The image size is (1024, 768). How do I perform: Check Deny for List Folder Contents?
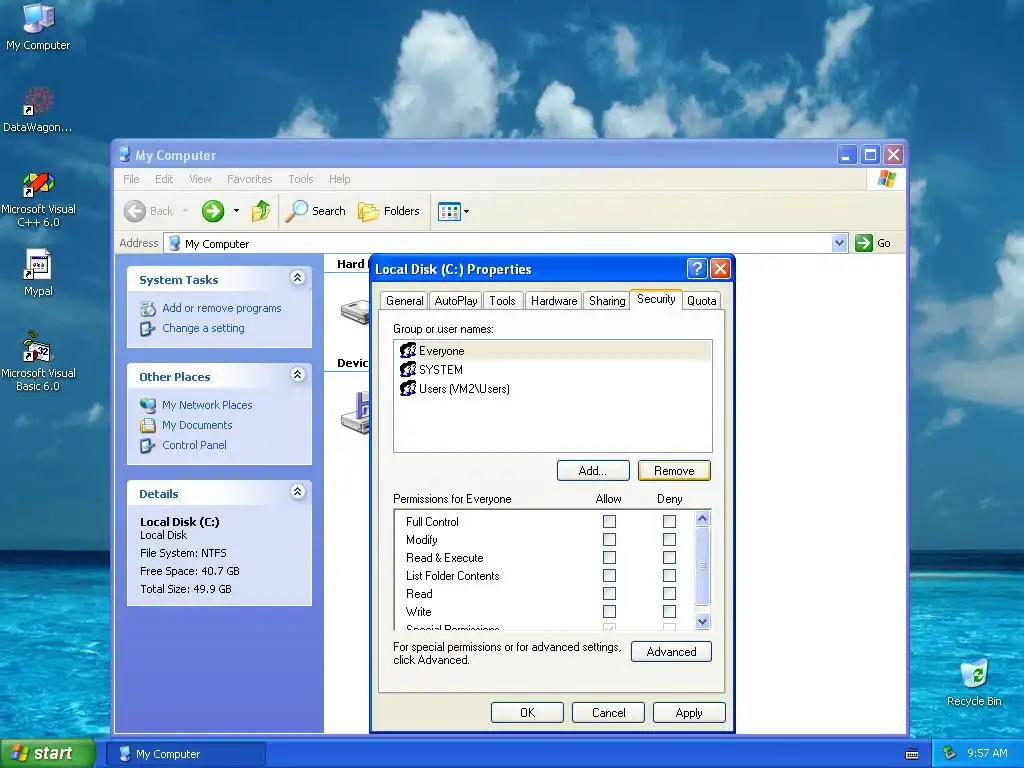[669, 575]
